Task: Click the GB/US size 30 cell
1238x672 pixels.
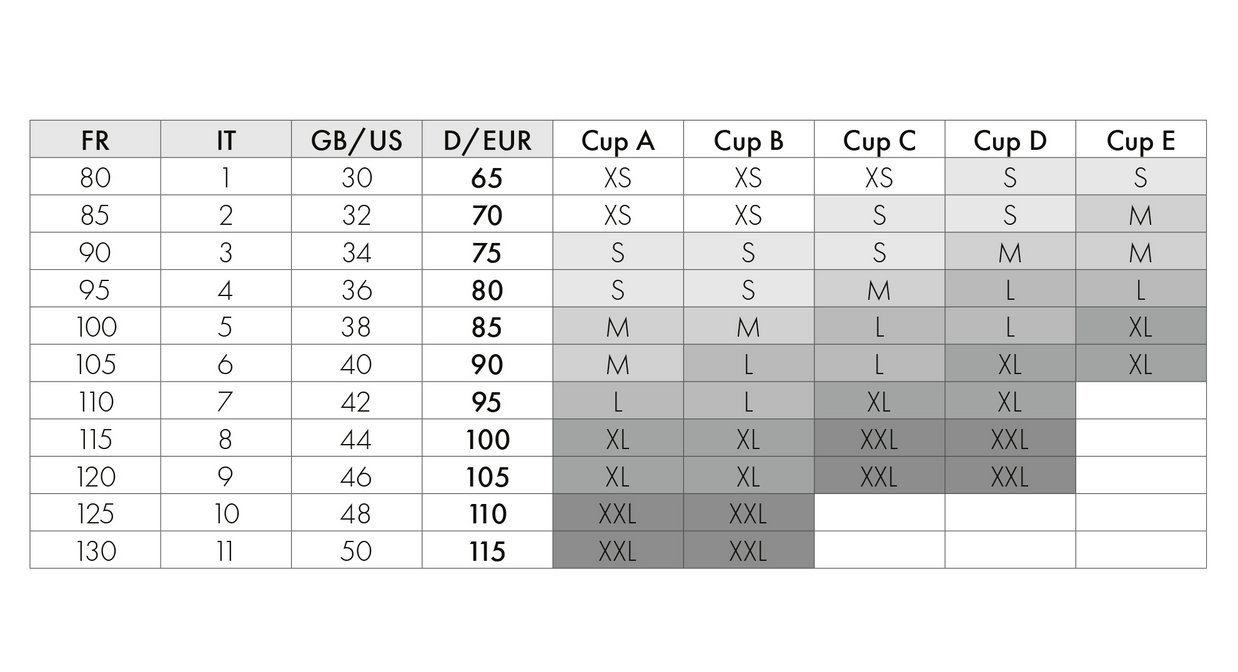Action: pyautogui.click(x=356, y=178)
